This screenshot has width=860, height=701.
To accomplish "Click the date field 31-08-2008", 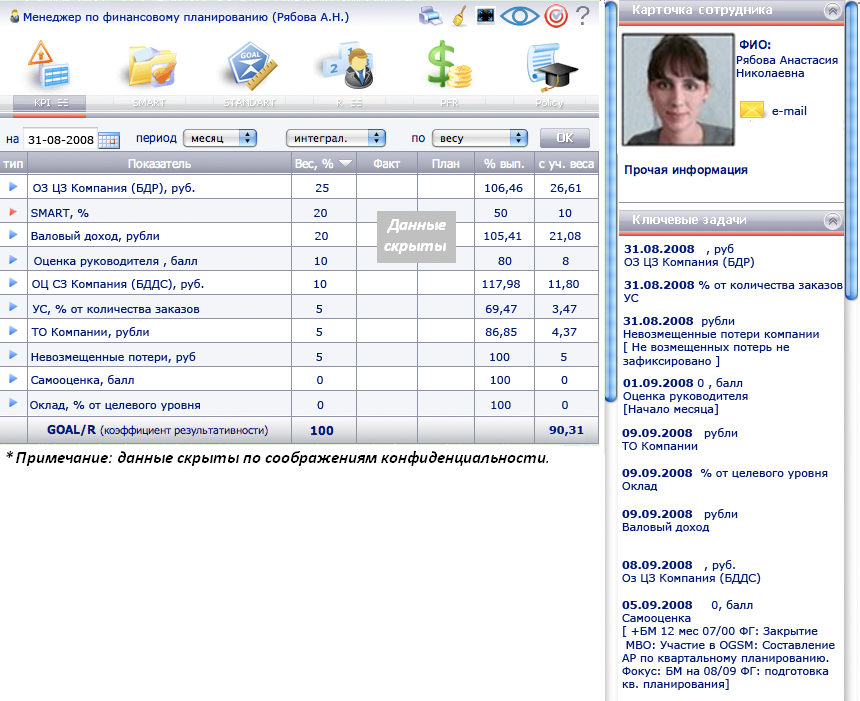I will [x=60, y=139].
